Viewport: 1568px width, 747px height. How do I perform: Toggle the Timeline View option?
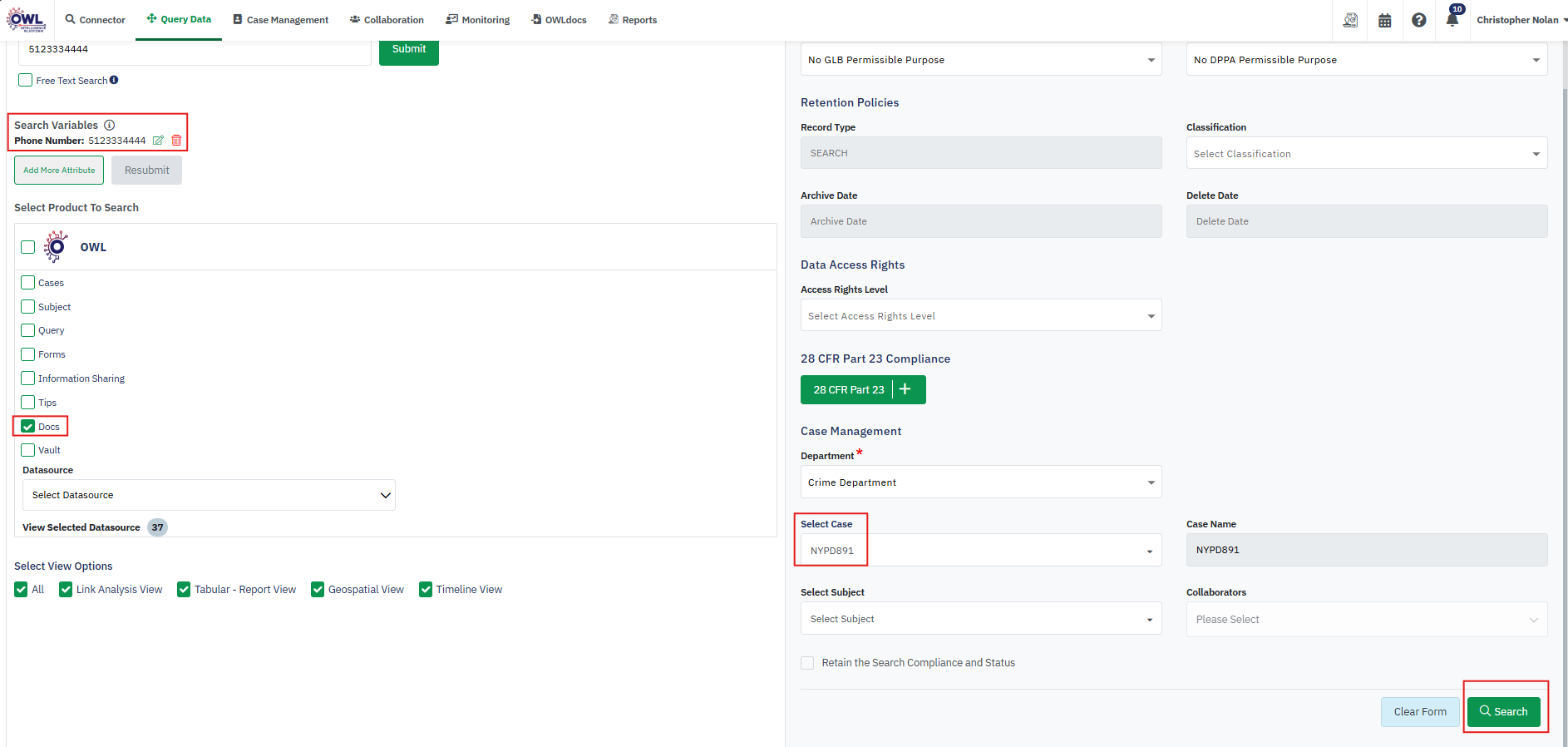[426, 590]
